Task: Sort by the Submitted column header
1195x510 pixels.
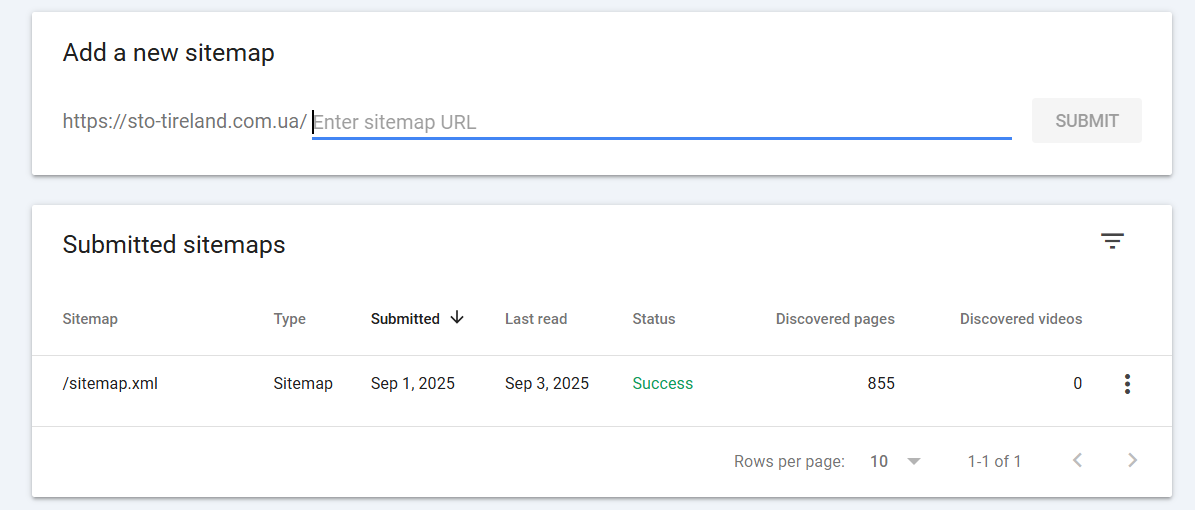Action: [x=405, y=319]
